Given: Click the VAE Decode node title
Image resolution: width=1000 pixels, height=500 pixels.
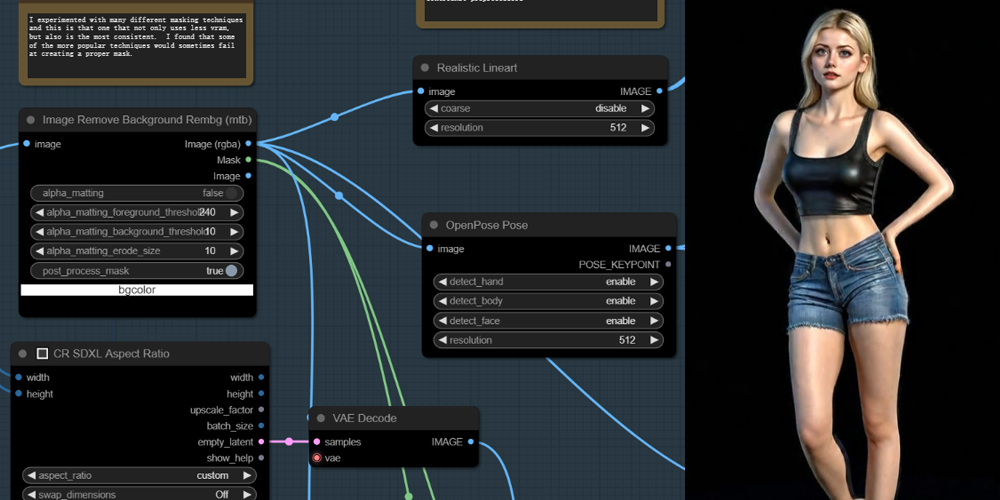Looking at the screenshot, I should point(364,418).
